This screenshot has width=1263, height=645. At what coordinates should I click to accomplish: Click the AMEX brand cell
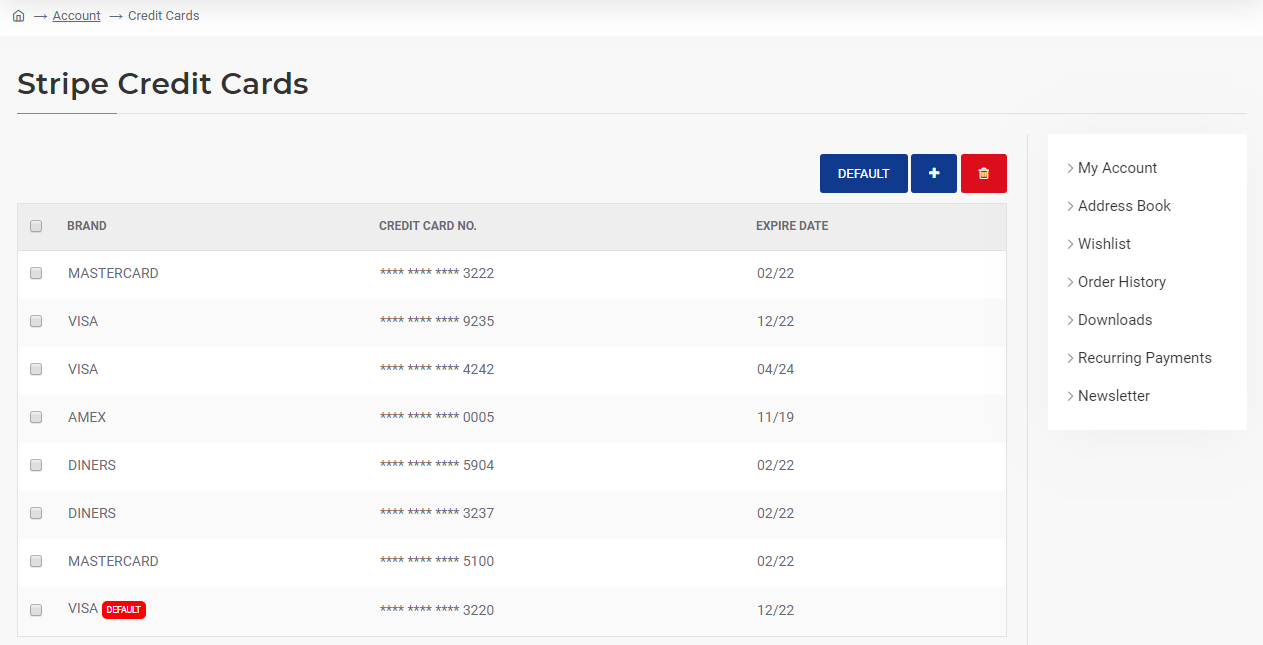click(x=87, y=417)
